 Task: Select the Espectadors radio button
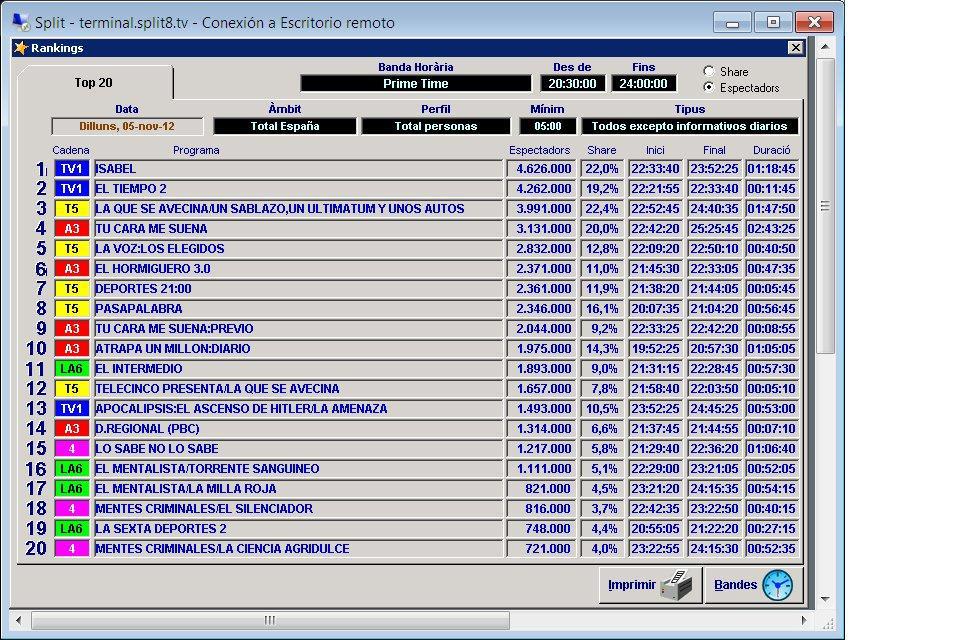[x=709, y=87]
